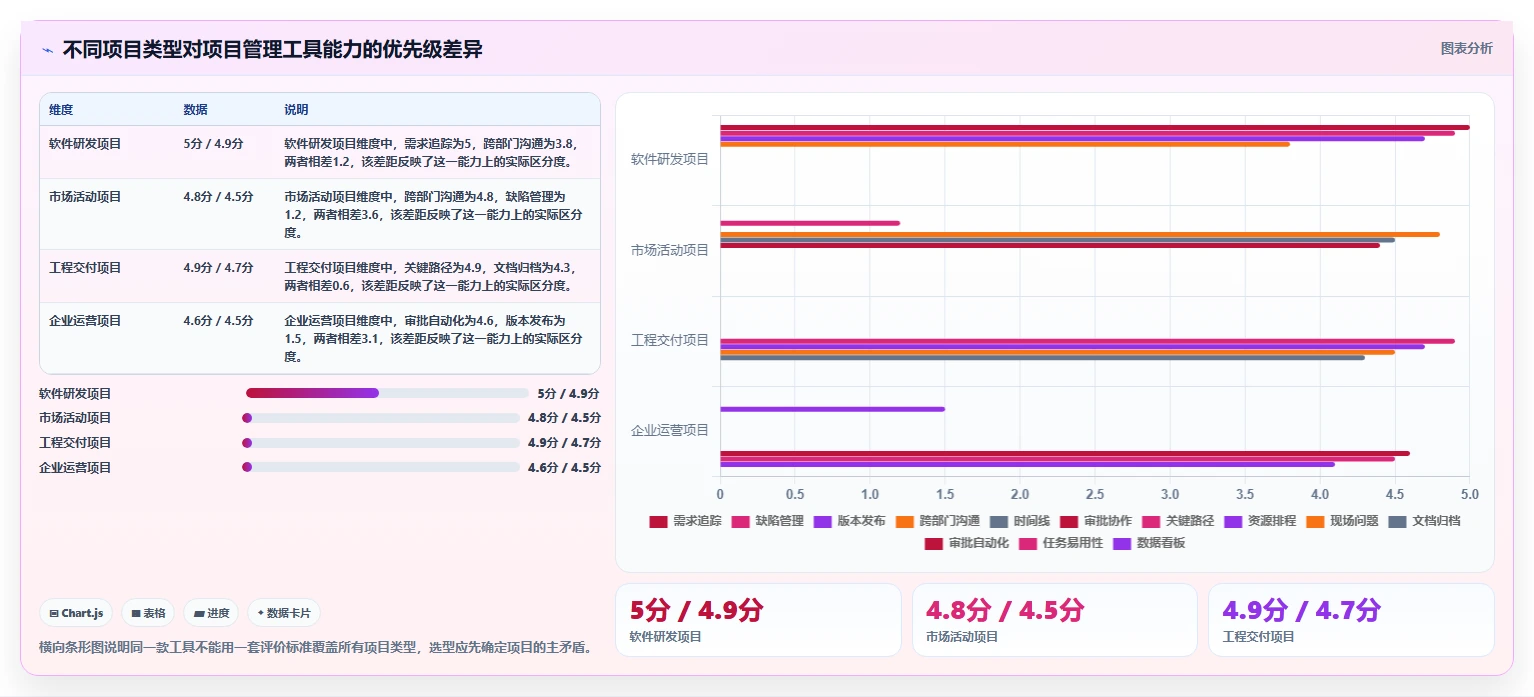
Task: Click the 维度 column header
Action: (61, 110)
